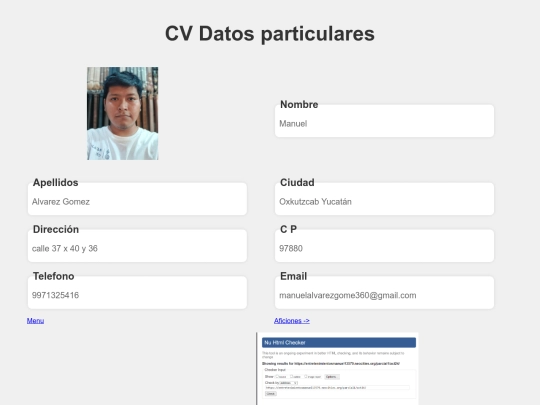Image resolution: width=540 pixels, height=405 pixels.
Task: Open the Menu link
Action: [x=35, y=321]
